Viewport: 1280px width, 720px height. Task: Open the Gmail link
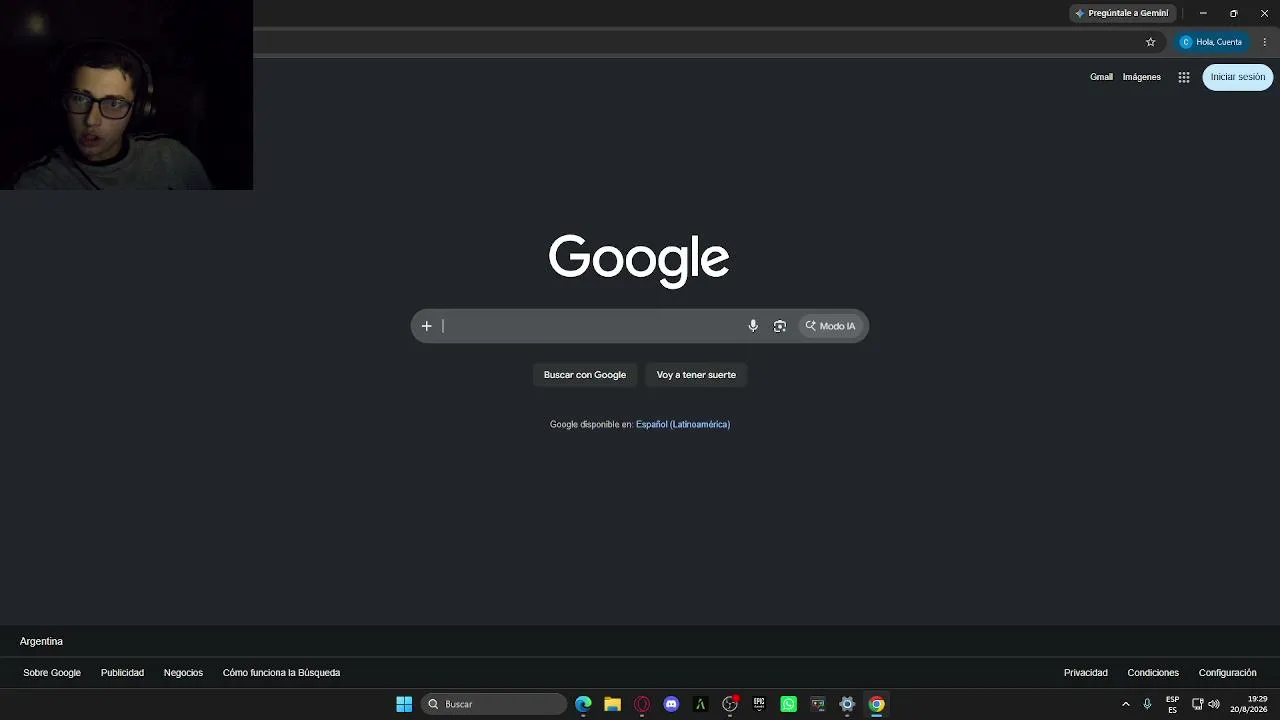(x=1101, y=77)
